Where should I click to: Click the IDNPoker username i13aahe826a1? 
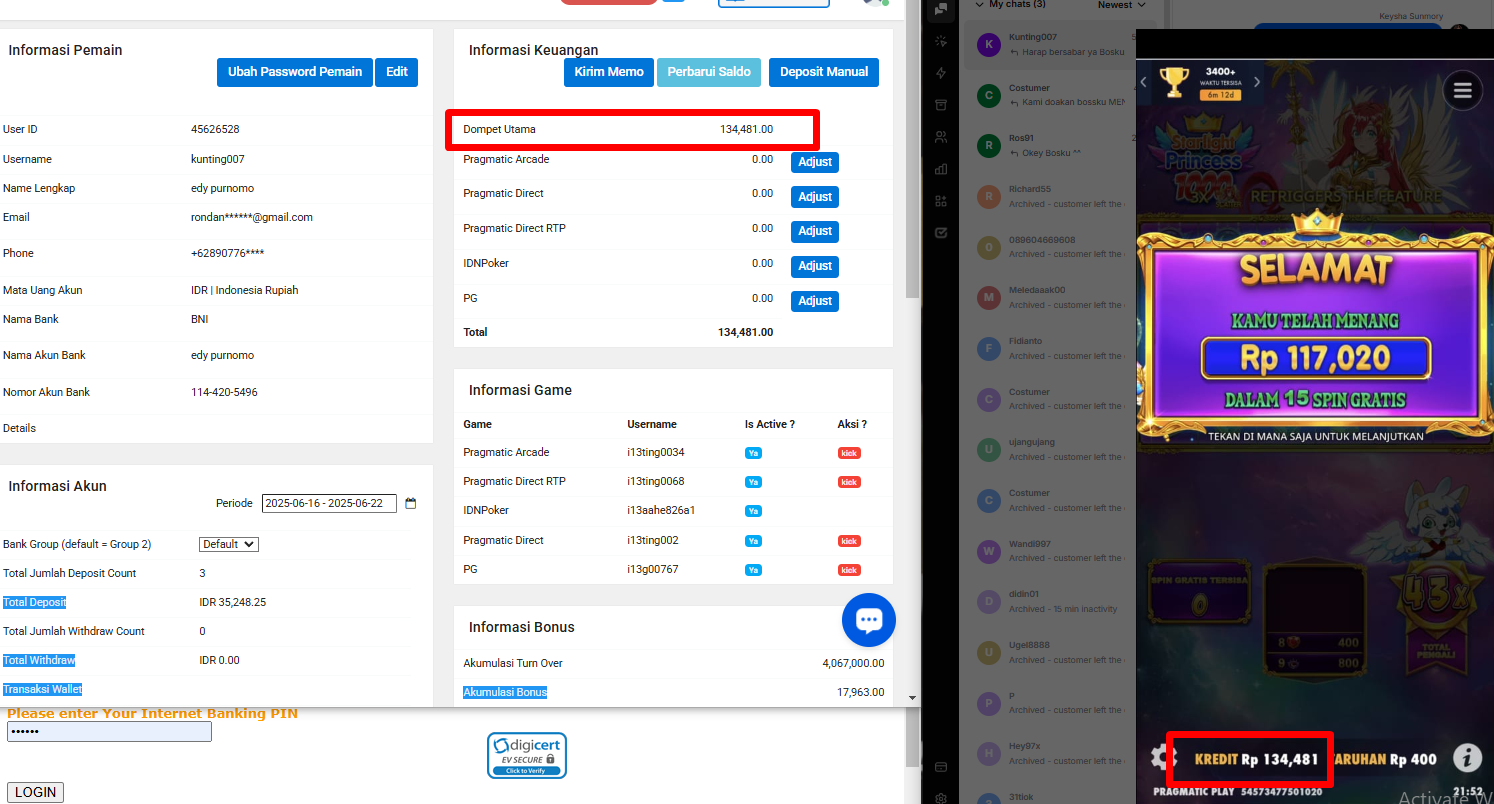tap(661, 511)
